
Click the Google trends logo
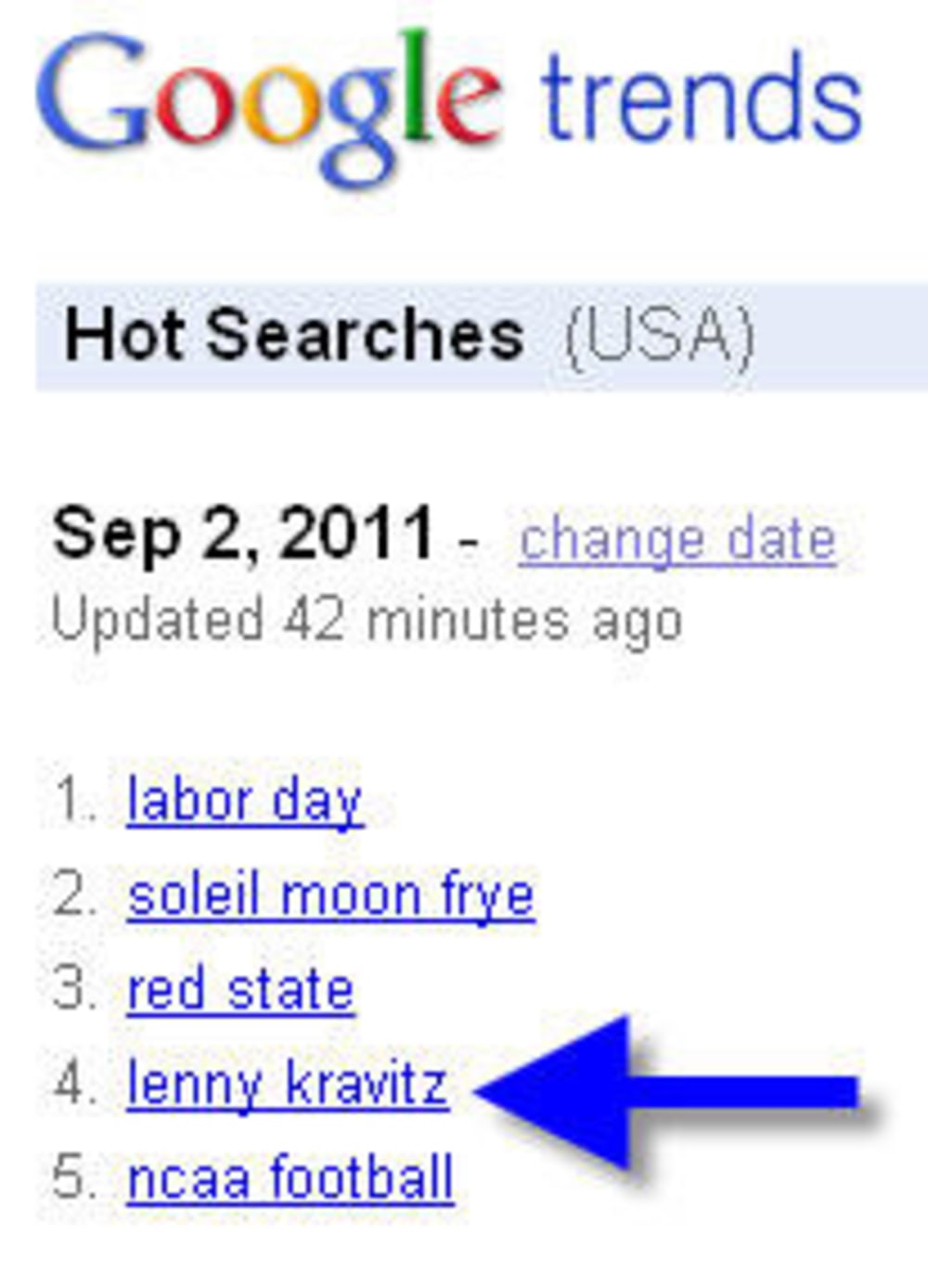tap(450, 107)
